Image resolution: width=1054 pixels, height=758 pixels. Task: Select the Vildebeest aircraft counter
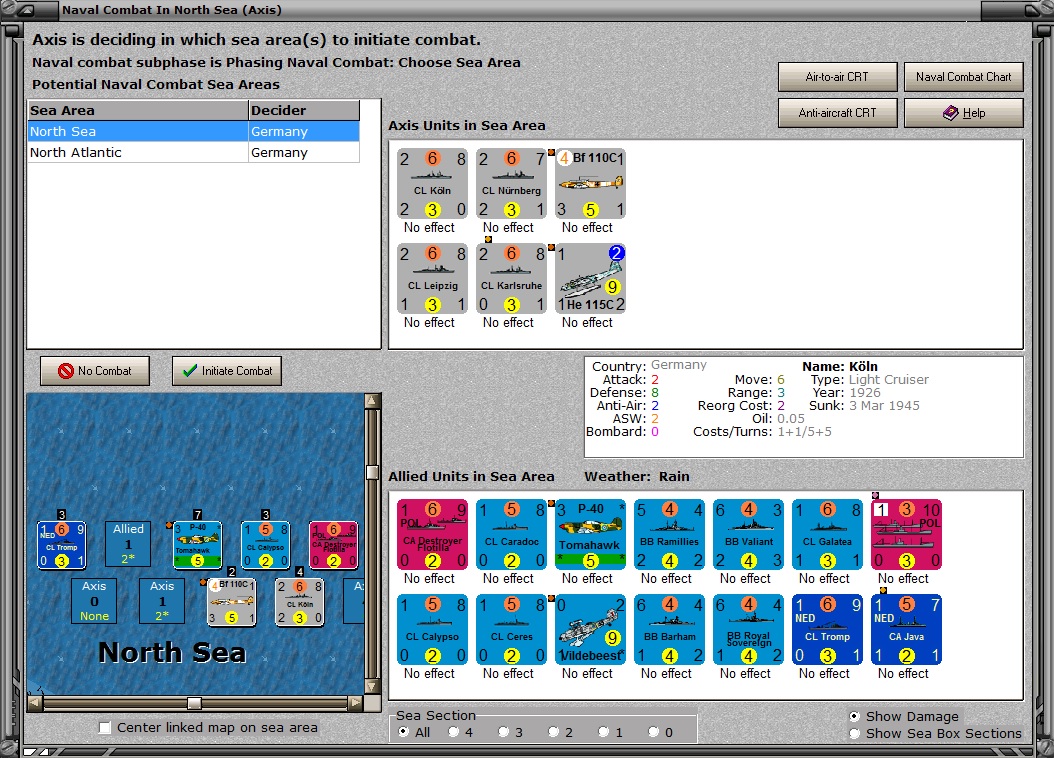[590, 630]
